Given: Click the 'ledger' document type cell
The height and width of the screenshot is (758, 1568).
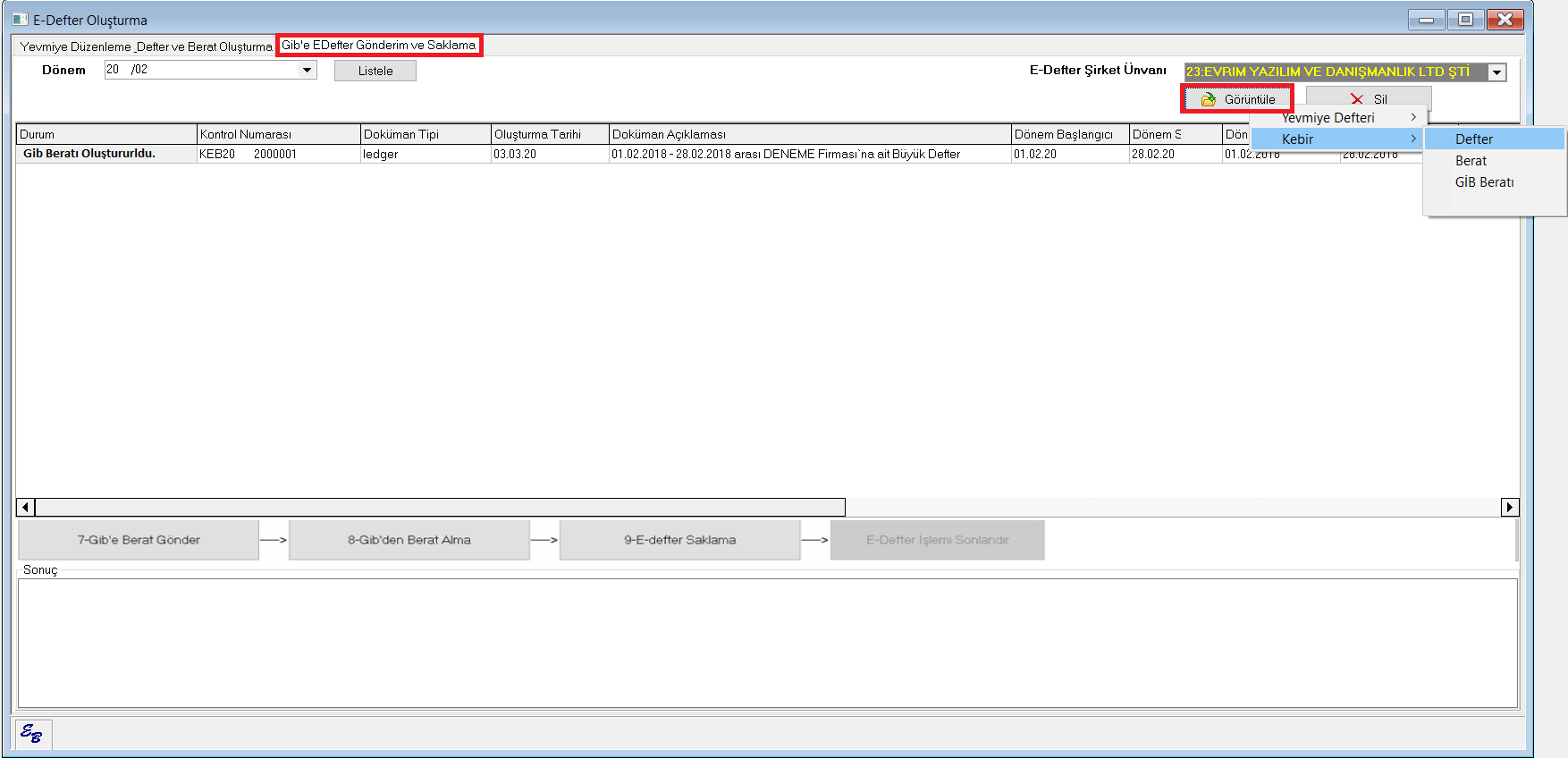Looking at the screenshot, I should pyautogui.click(x=426, y=154).
